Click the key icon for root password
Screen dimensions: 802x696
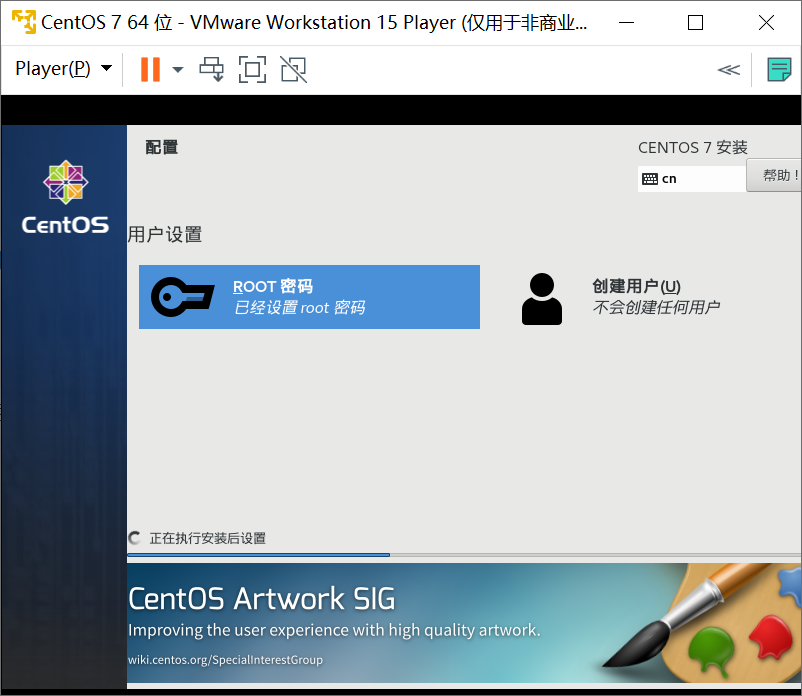183,297
